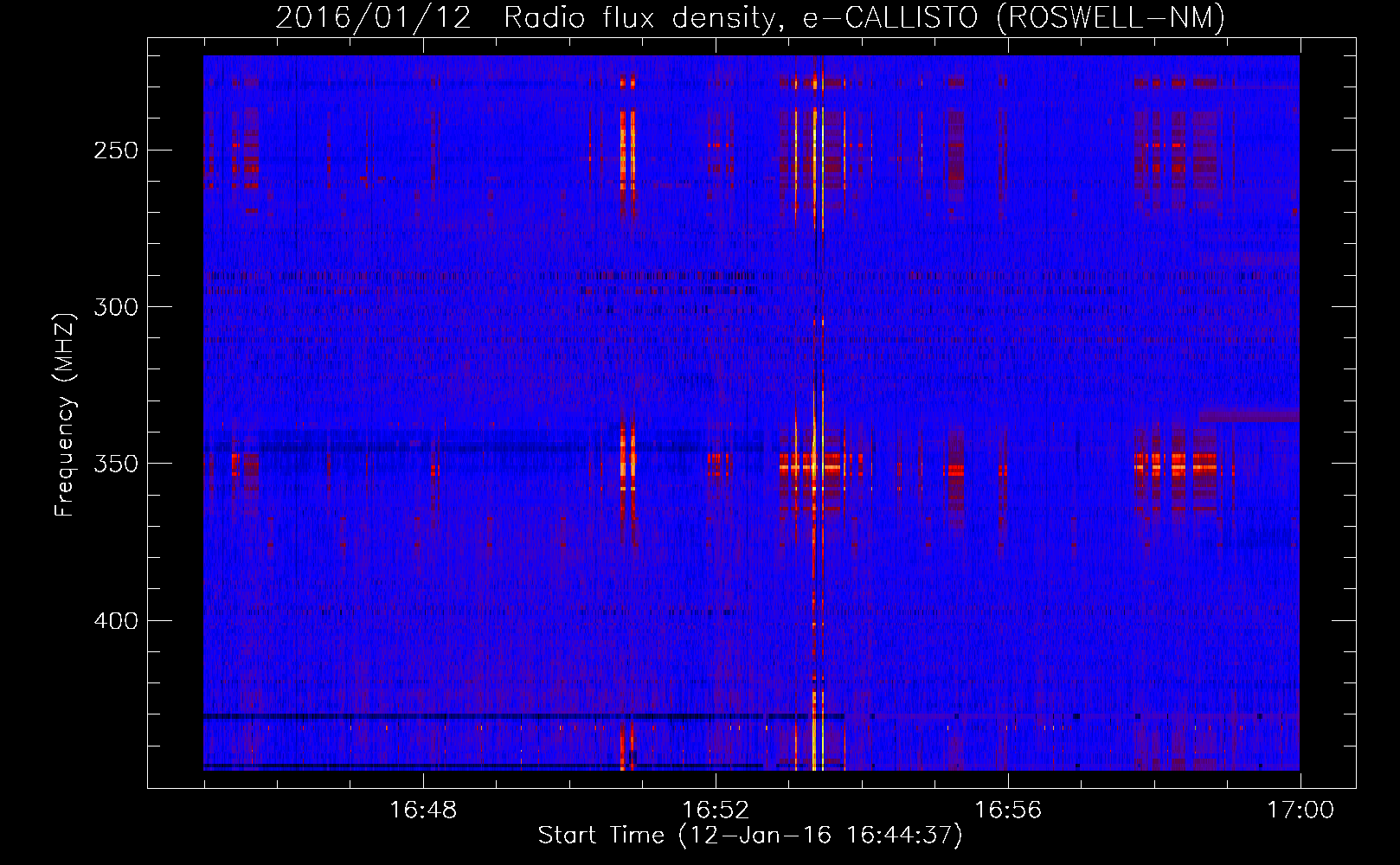Click the 250 frequency tick label

(x=116, y=151)
